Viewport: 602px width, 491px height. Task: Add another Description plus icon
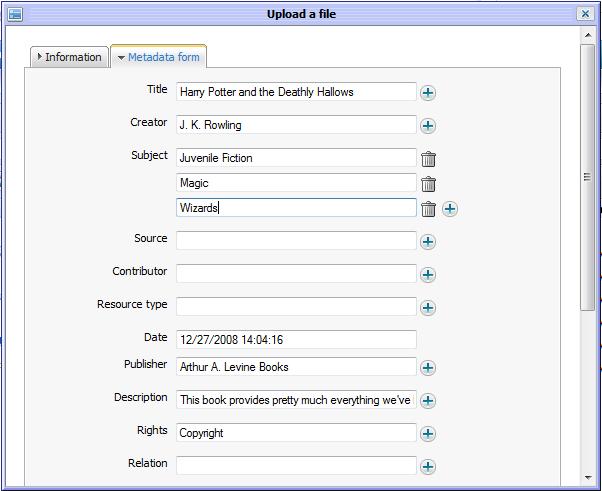pyautogui.click(x=428, y=400)
